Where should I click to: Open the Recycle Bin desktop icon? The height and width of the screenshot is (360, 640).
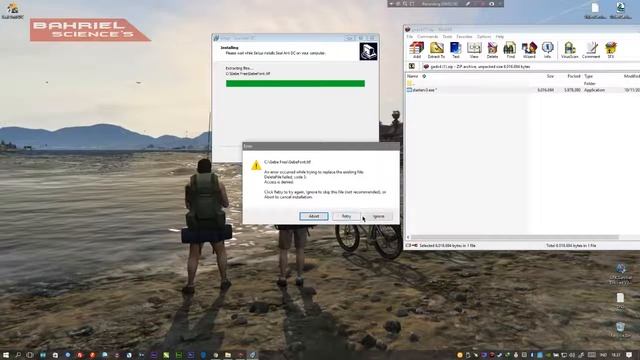[x=620, y=330]
